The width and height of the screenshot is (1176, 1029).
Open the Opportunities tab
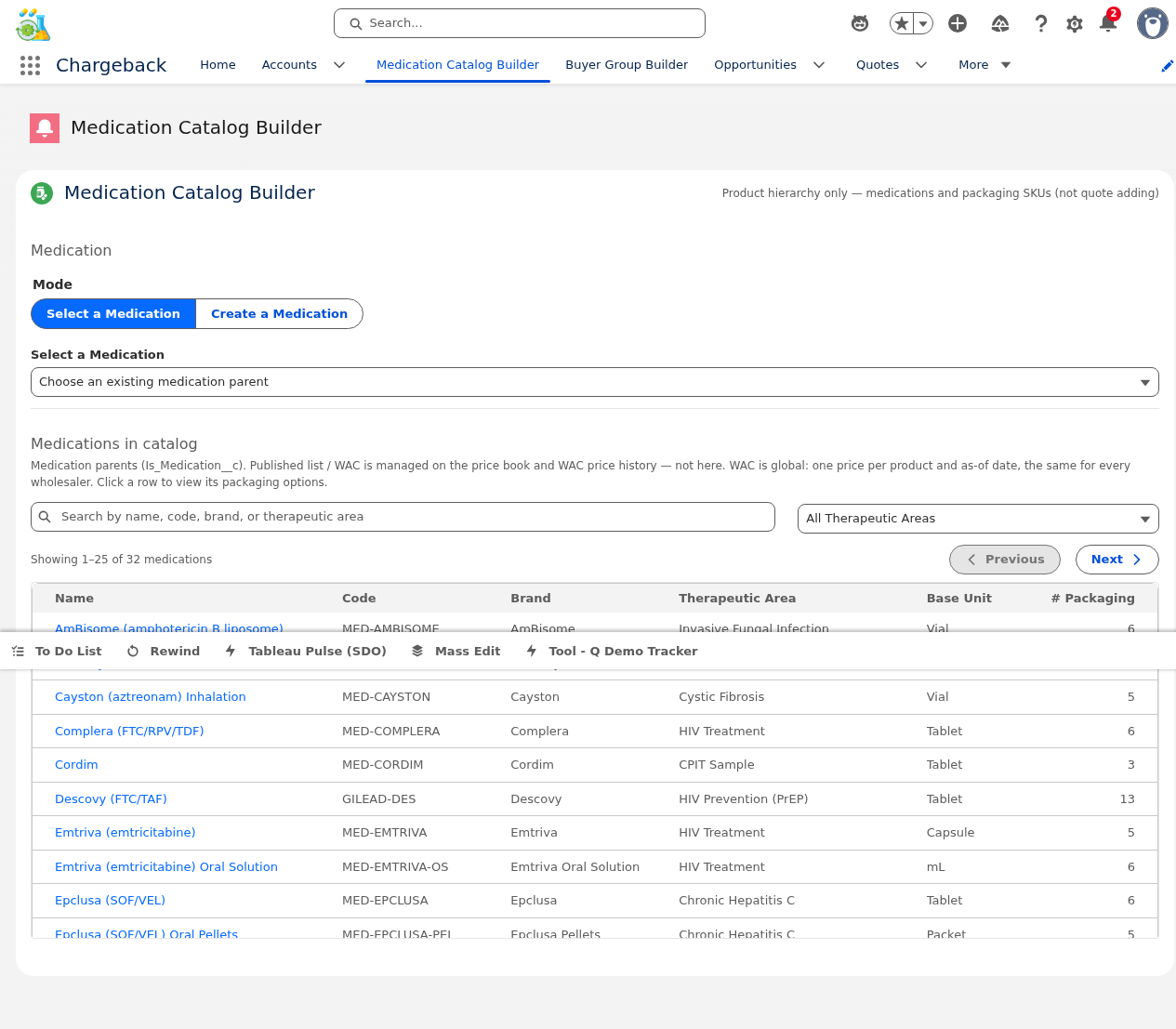coord(755,65)
